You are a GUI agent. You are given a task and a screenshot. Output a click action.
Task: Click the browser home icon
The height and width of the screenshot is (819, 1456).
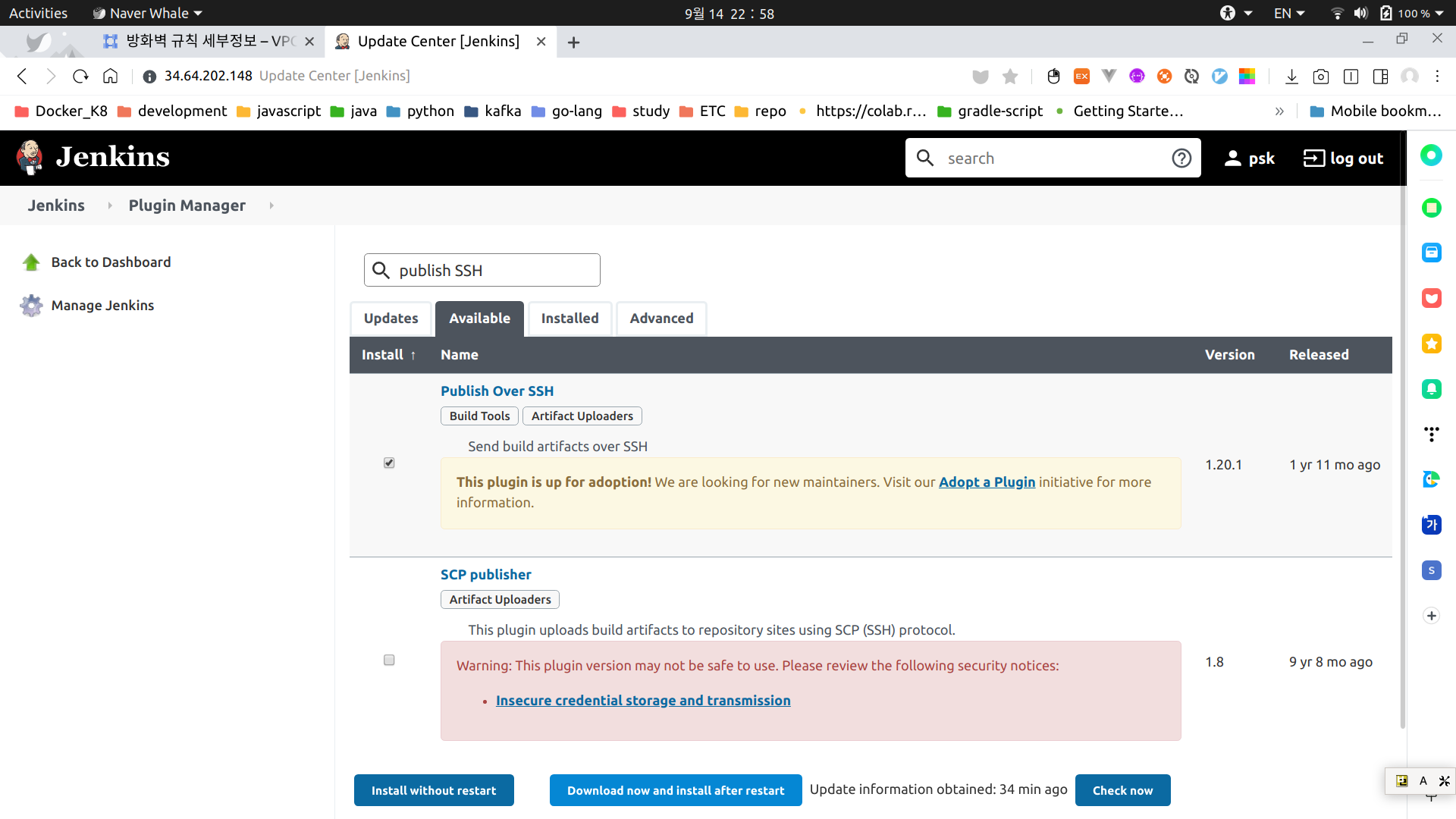(111, 76)
